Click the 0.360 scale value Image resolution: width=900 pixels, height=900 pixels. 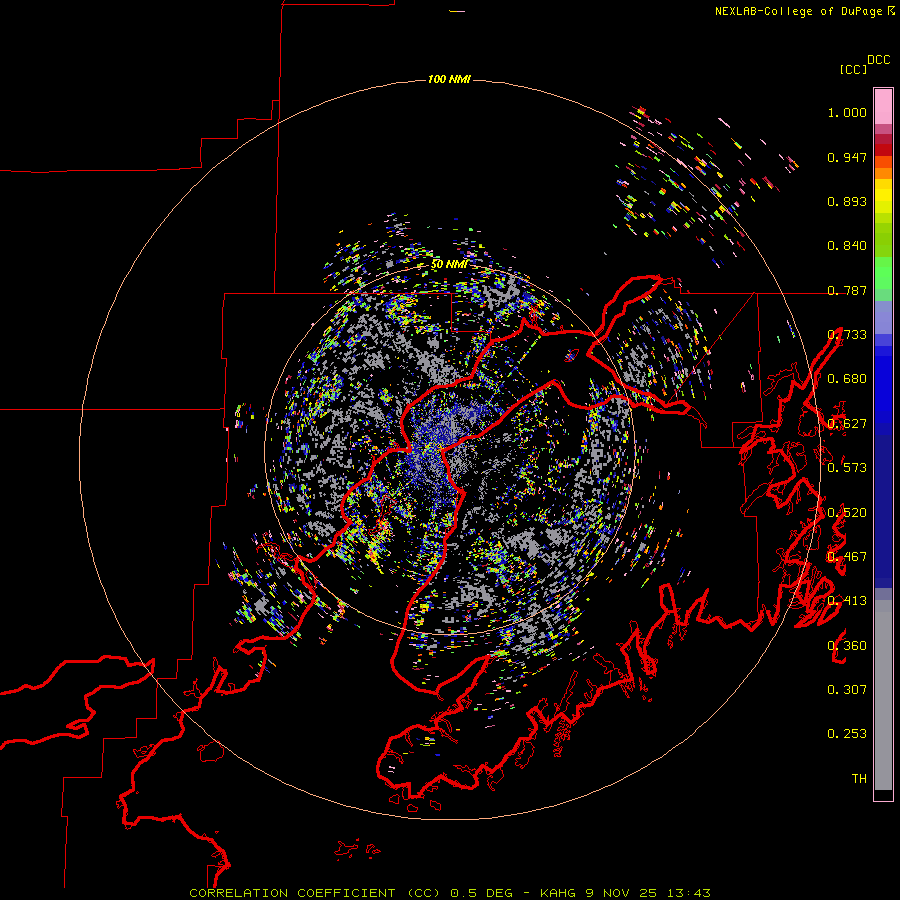tap(847, 646)
